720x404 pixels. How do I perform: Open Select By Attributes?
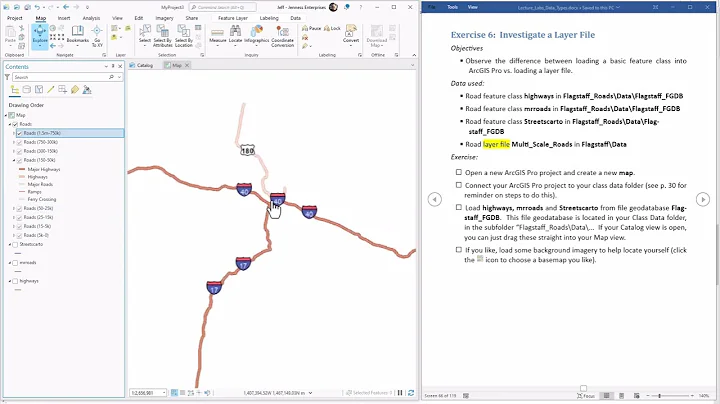[163, 36]
